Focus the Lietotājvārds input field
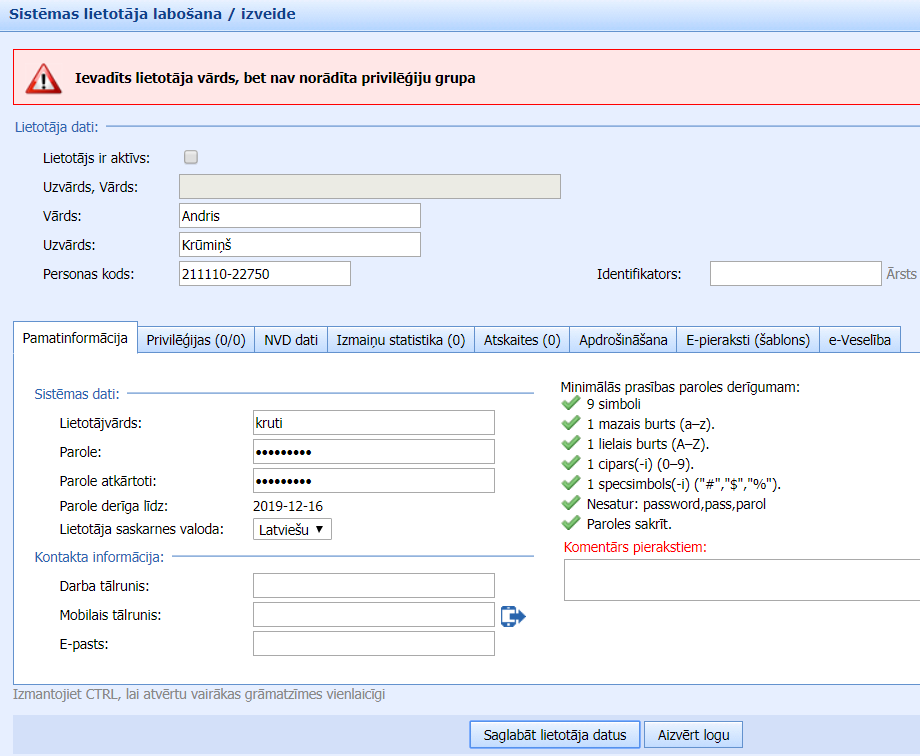The width and height of the screenshot is (920, 756). [374, 423]
